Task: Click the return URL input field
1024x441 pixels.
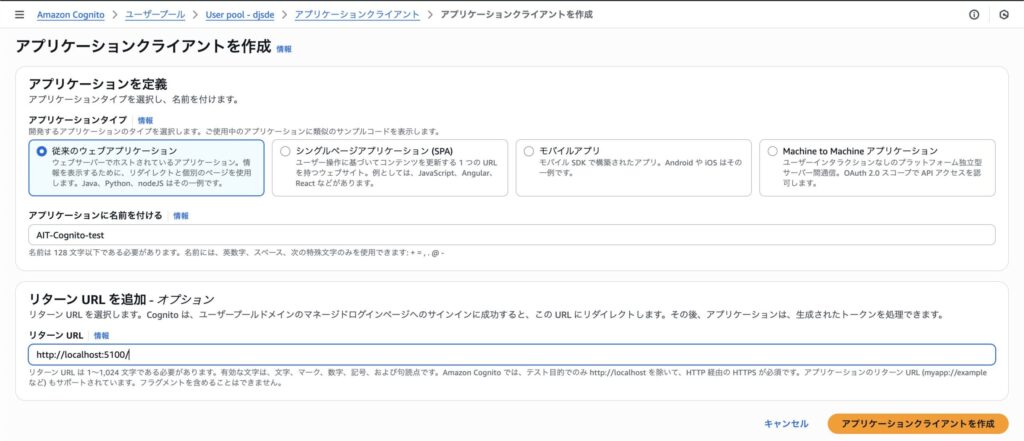Action: [512, 355]
